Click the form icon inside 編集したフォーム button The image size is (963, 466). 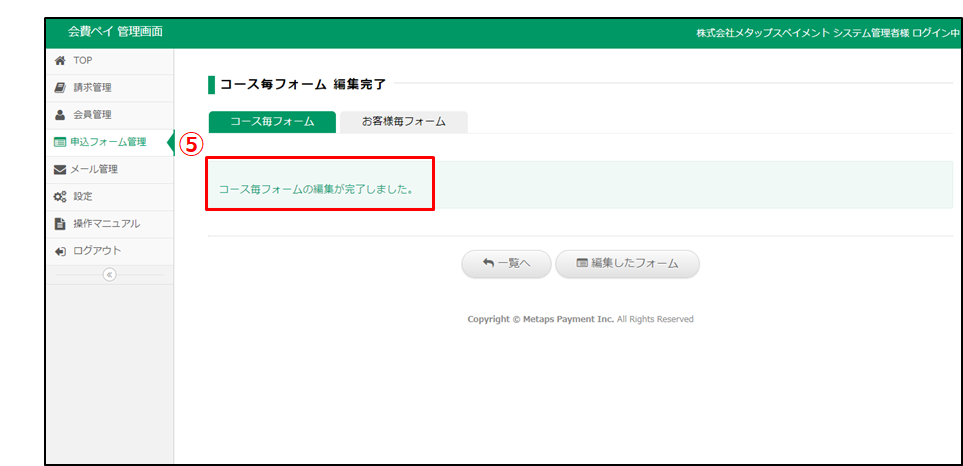581,264
